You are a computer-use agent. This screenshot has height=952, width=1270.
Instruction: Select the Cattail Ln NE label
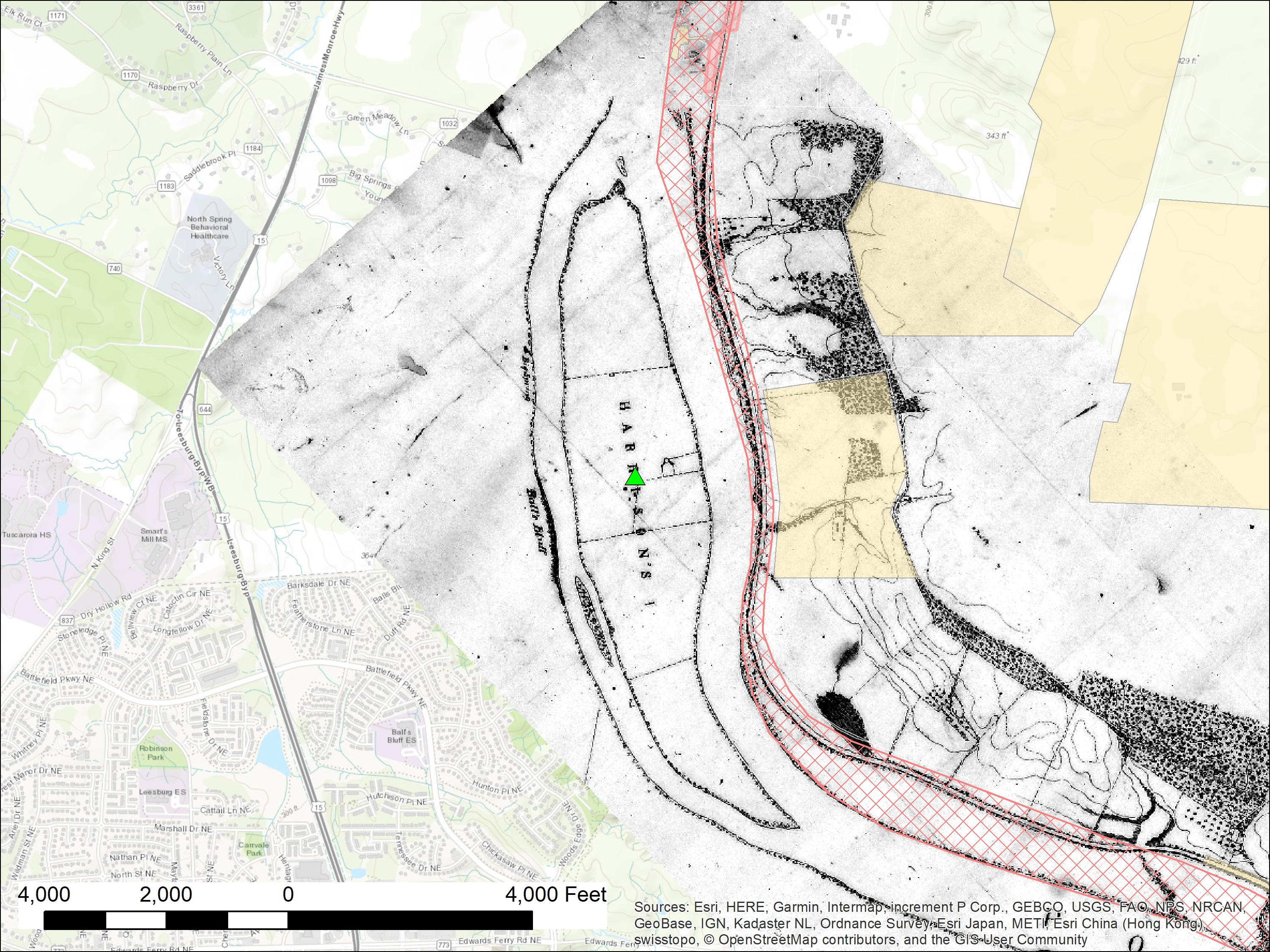(x=225, y=810)
